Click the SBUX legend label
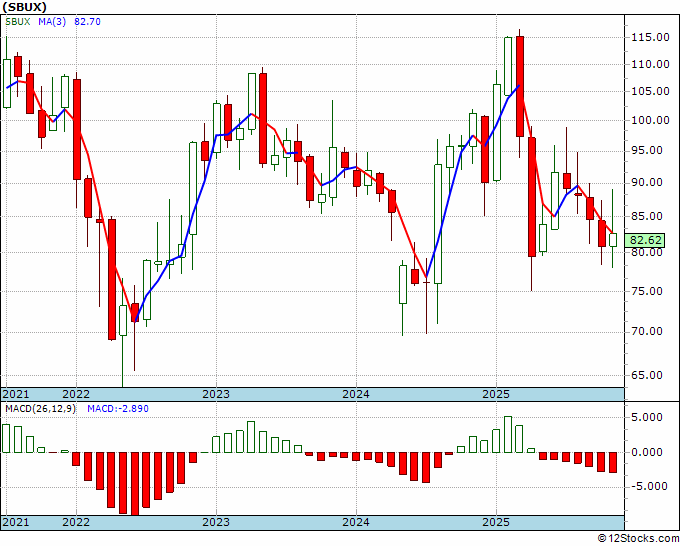Image resolution: width=680 pixels, height=546 pixels. (18, 22)
